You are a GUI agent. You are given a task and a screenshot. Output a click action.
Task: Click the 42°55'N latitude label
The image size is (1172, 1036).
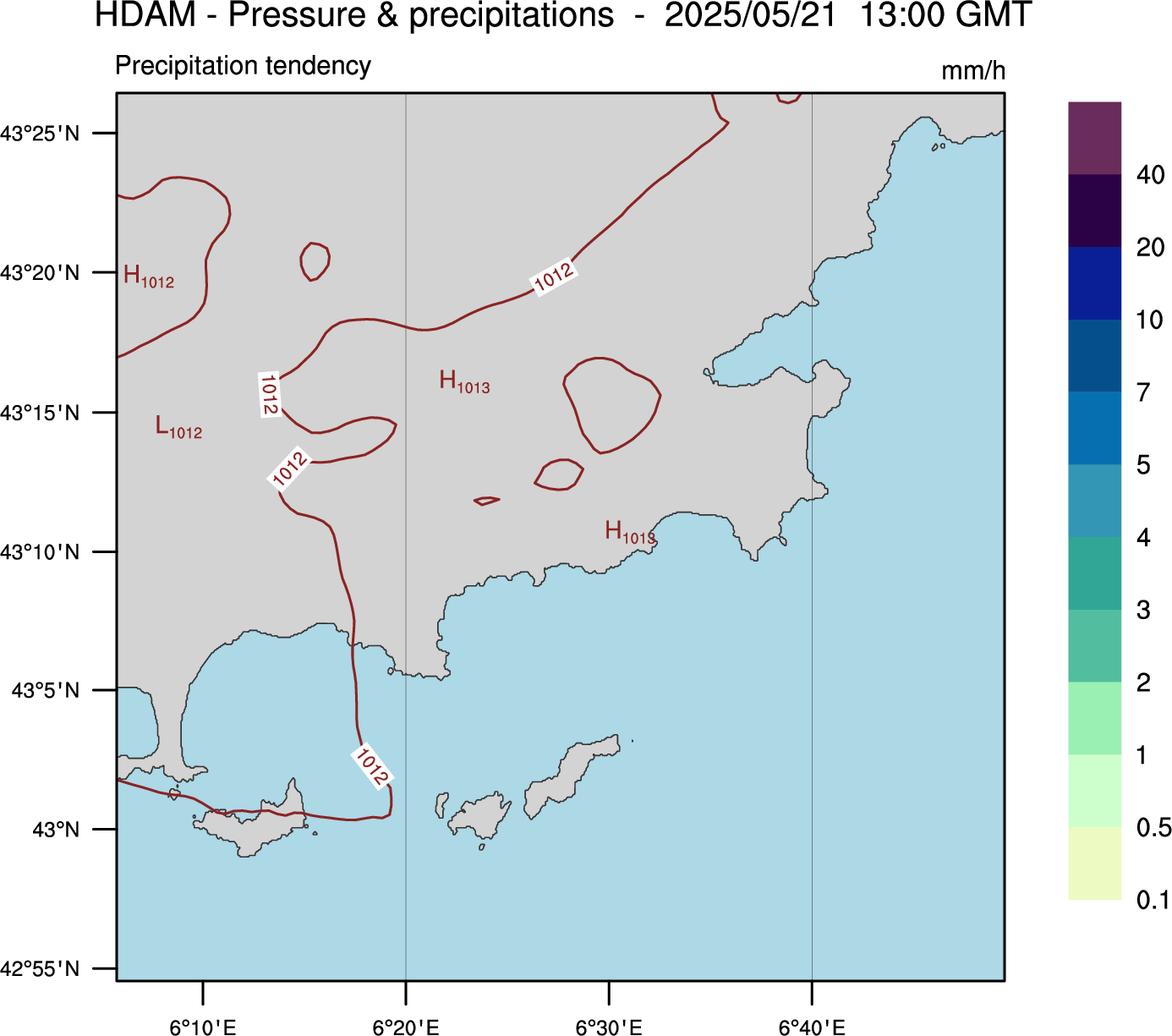point(40,968)
